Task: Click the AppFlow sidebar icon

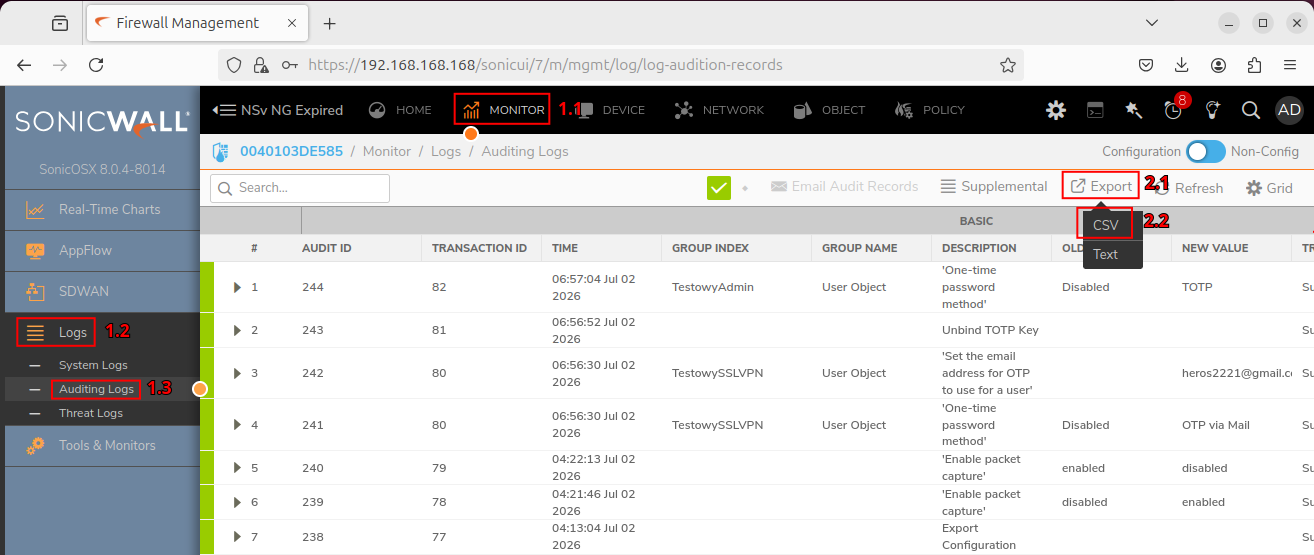Action: [x=35, y=251]
